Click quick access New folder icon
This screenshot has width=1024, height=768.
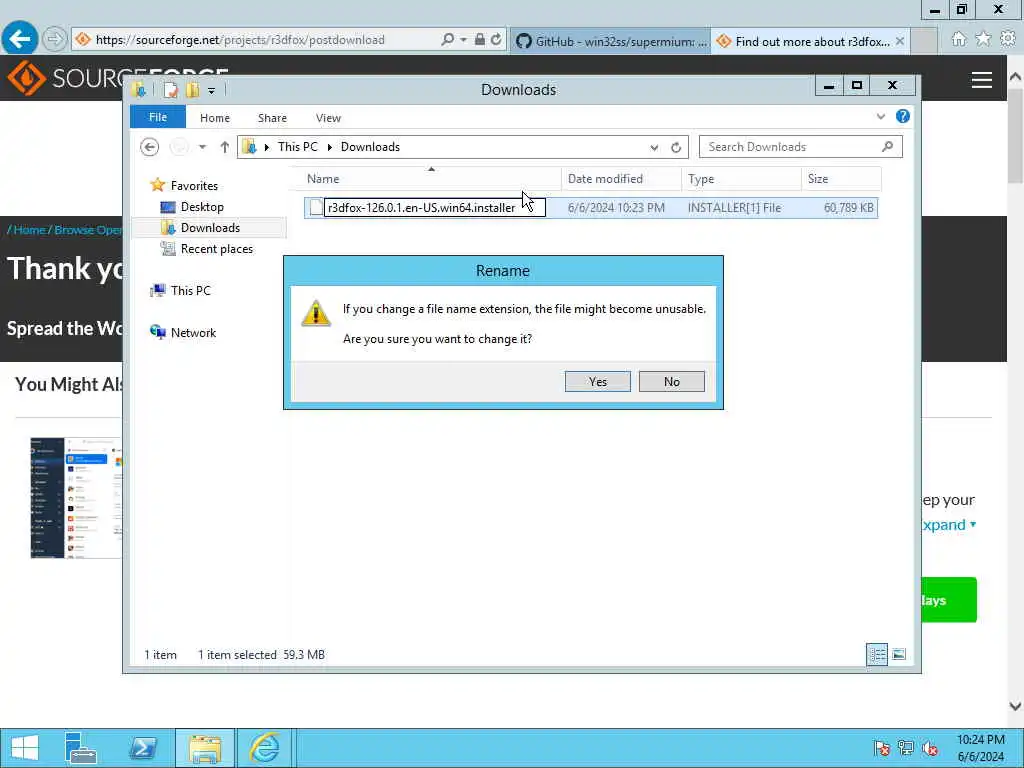click(x=192, y=90)
